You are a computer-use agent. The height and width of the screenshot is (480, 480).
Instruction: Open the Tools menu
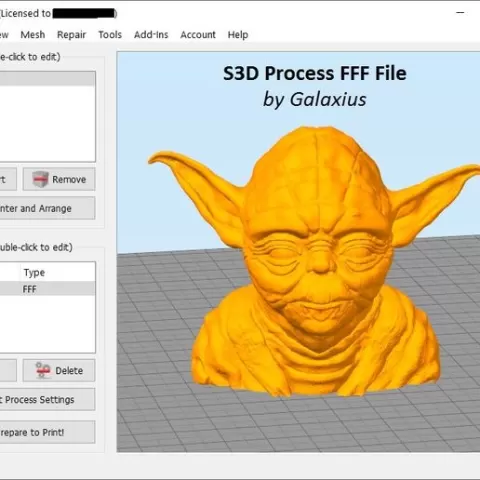(110, 35)
